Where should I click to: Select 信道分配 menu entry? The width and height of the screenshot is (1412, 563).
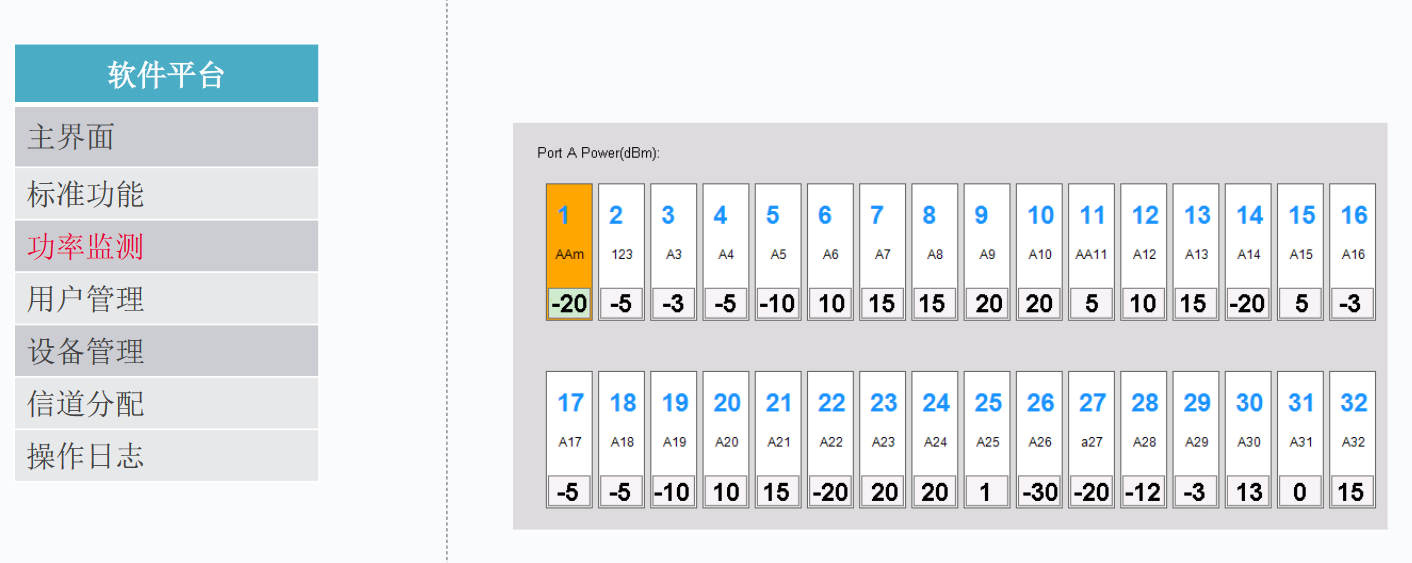166,403
